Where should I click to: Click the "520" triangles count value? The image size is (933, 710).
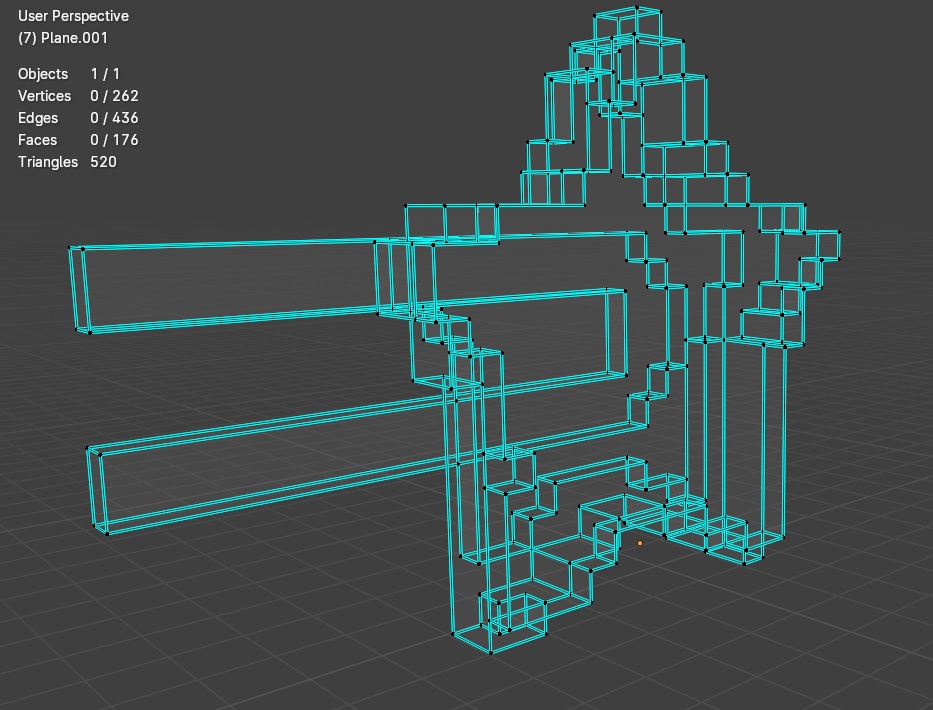[104, 162]
